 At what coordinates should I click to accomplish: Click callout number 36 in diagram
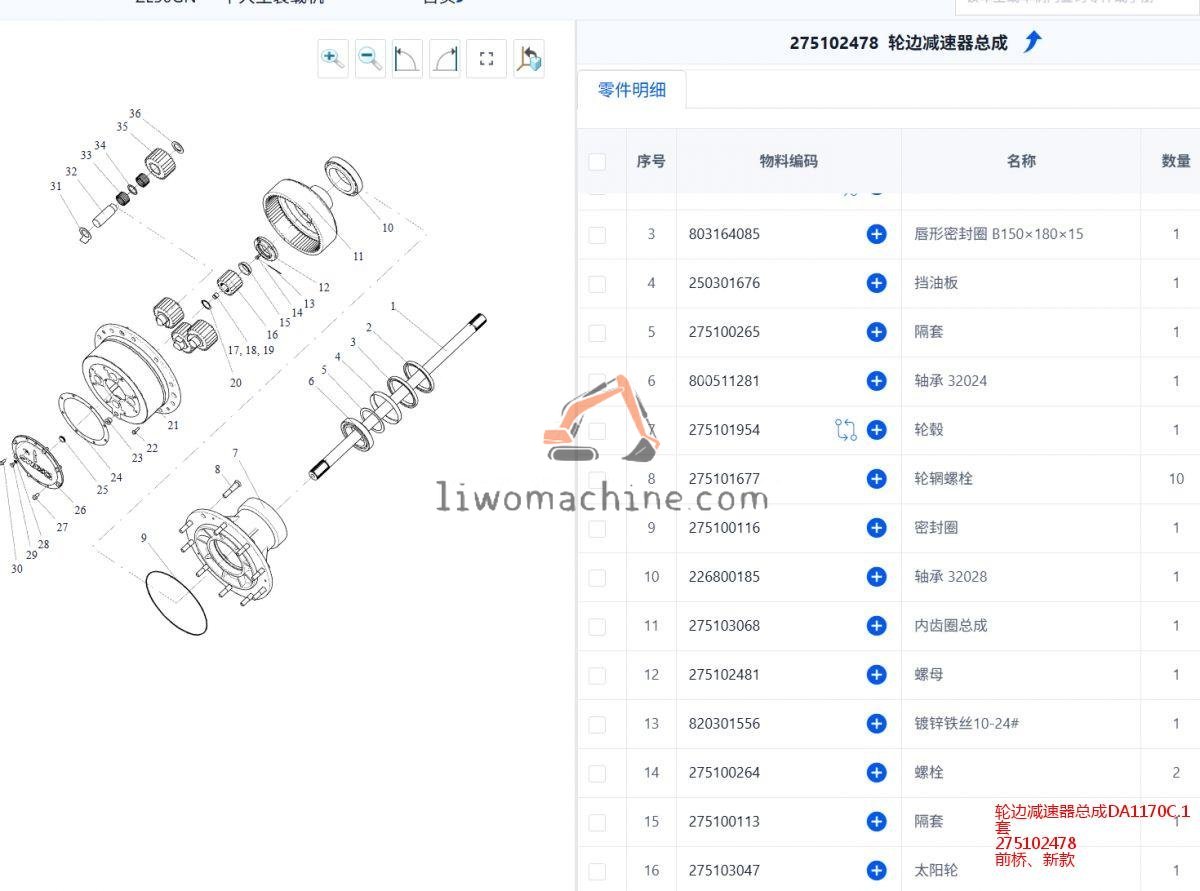click(x=135, y=113)
